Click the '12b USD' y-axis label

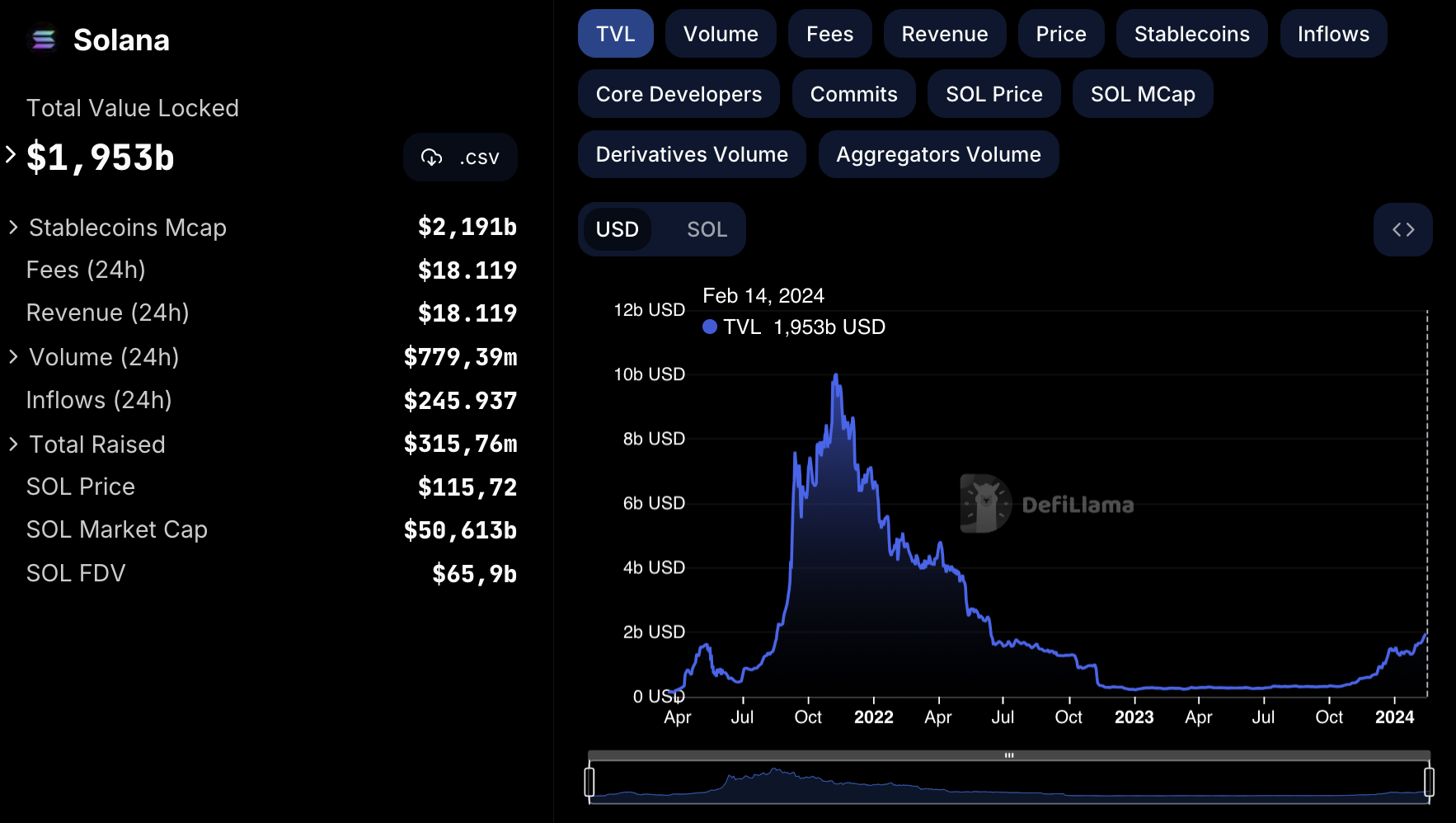649,310
